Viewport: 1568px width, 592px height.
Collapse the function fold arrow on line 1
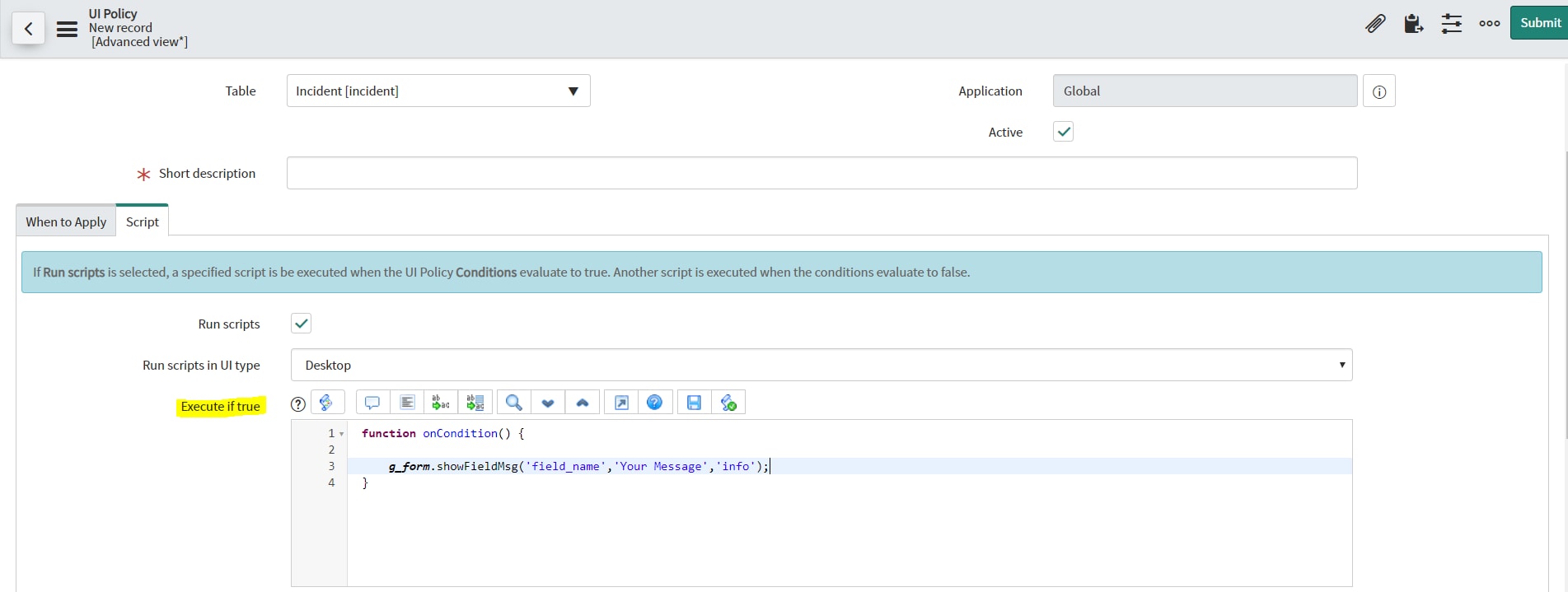coord(341,434)
